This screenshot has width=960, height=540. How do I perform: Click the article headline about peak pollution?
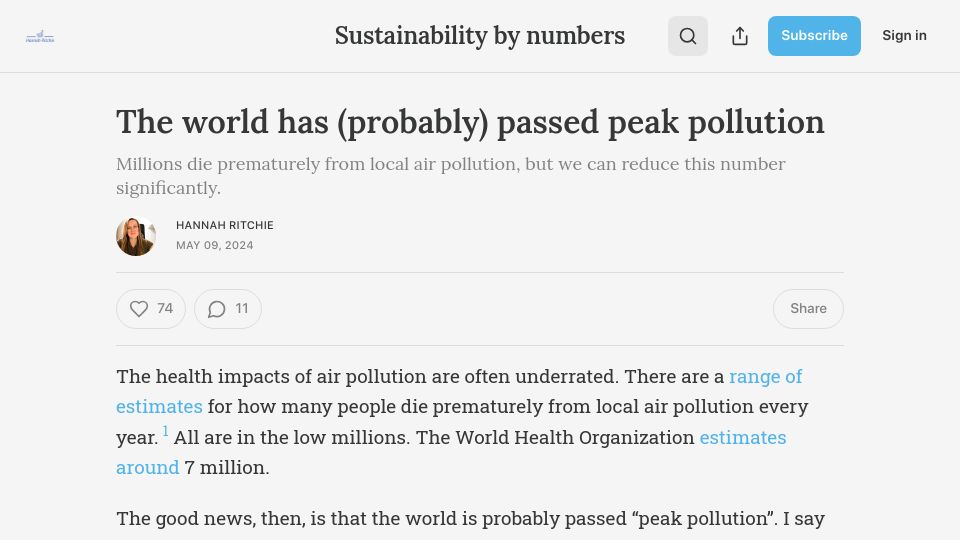point(470,121)
